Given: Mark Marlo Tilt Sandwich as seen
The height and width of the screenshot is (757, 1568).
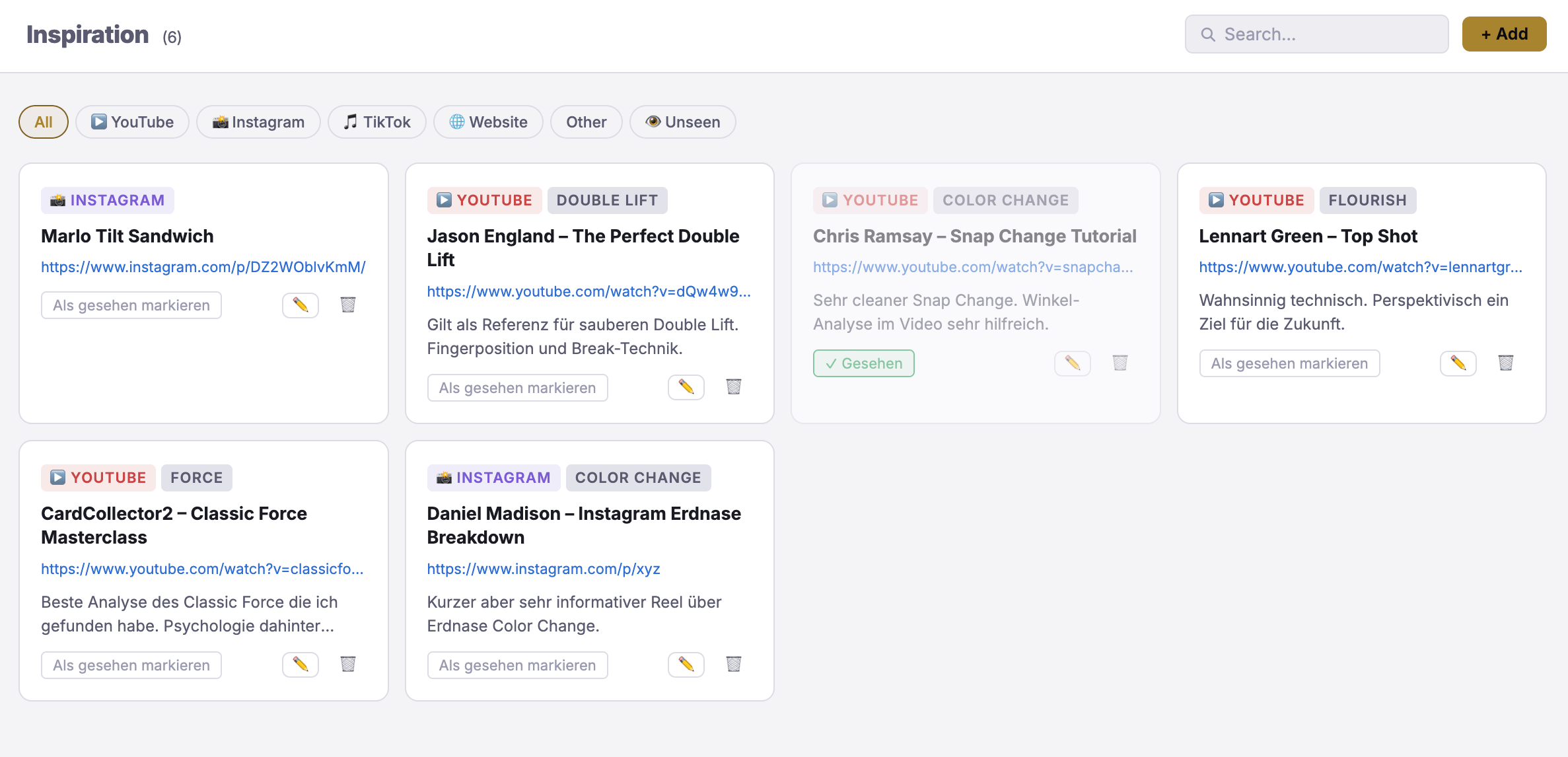Looking at the screenshot, I should pyautogui.click(x=131, y=305).
